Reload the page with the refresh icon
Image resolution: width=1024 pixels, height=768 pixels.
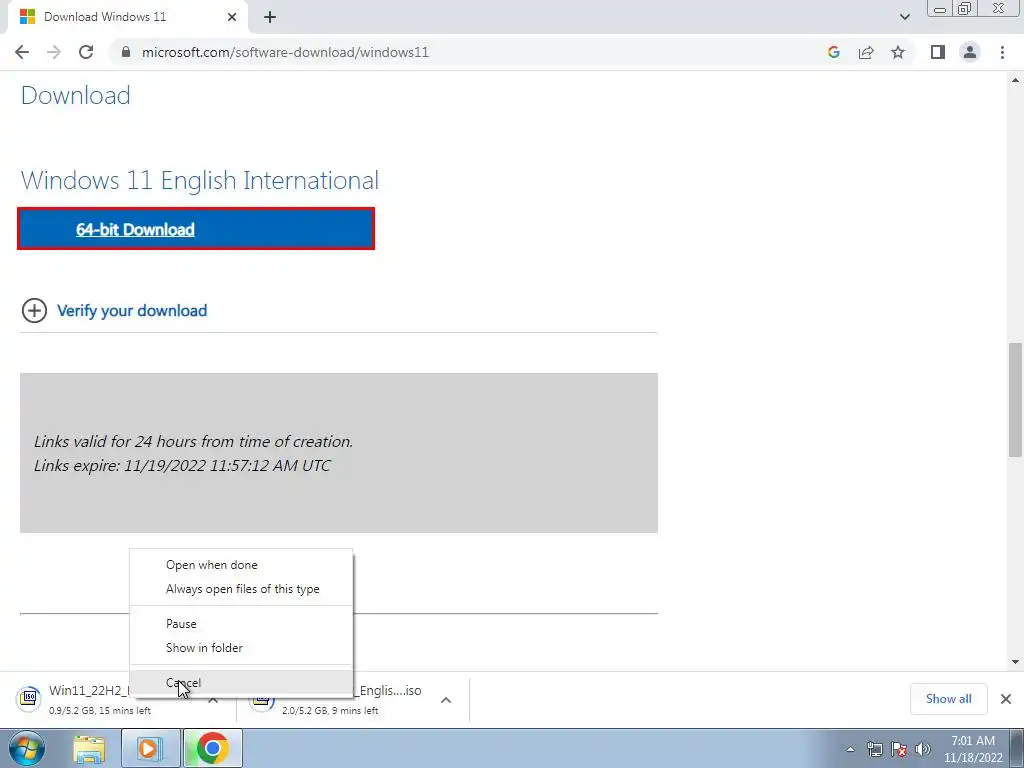click(86, 52)
